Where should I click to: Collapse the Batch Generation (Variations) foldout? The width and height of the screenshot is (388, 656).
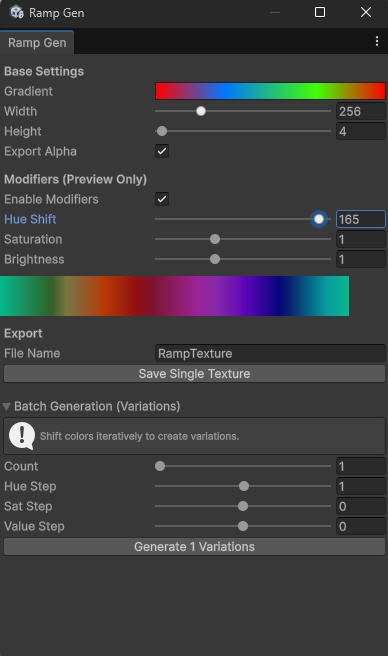pyautogui.click(x=6, y=406)
